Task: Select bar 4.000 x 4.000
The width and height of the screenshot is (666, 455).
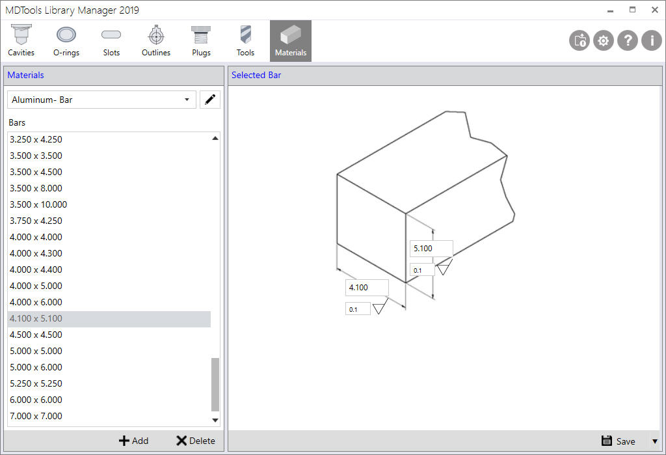Action: pos(109,237)
